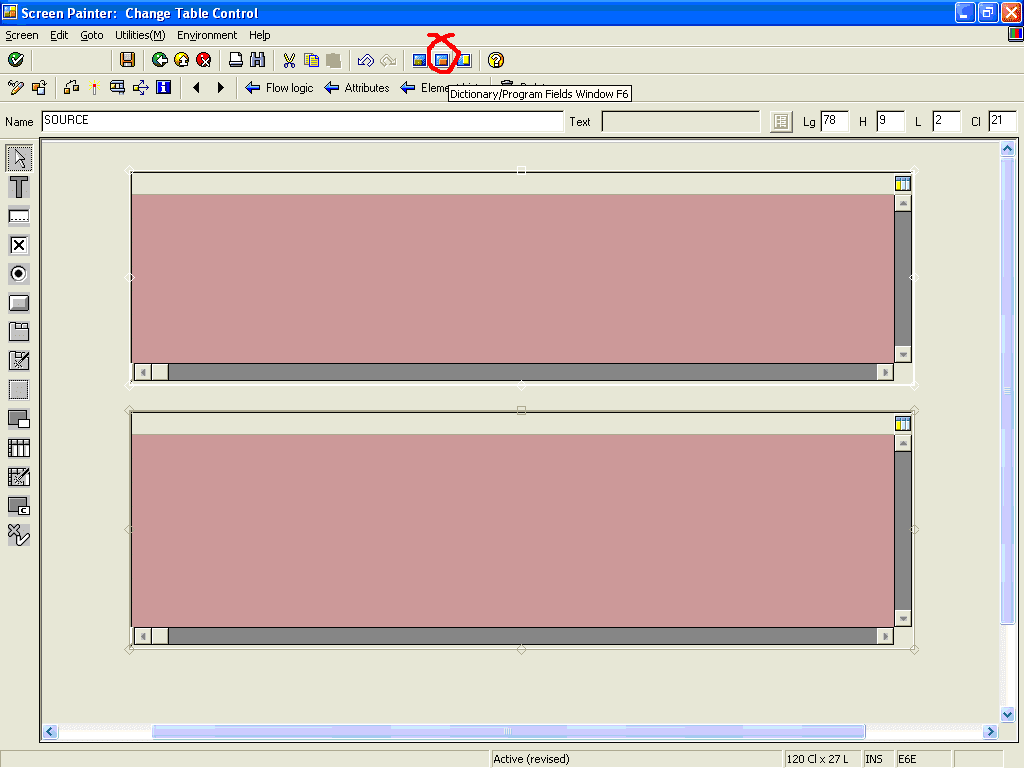Image resolution: width=1024 pixels, height=768 pixels.
Task: Select the Text element tool
Action: point(18,187)
